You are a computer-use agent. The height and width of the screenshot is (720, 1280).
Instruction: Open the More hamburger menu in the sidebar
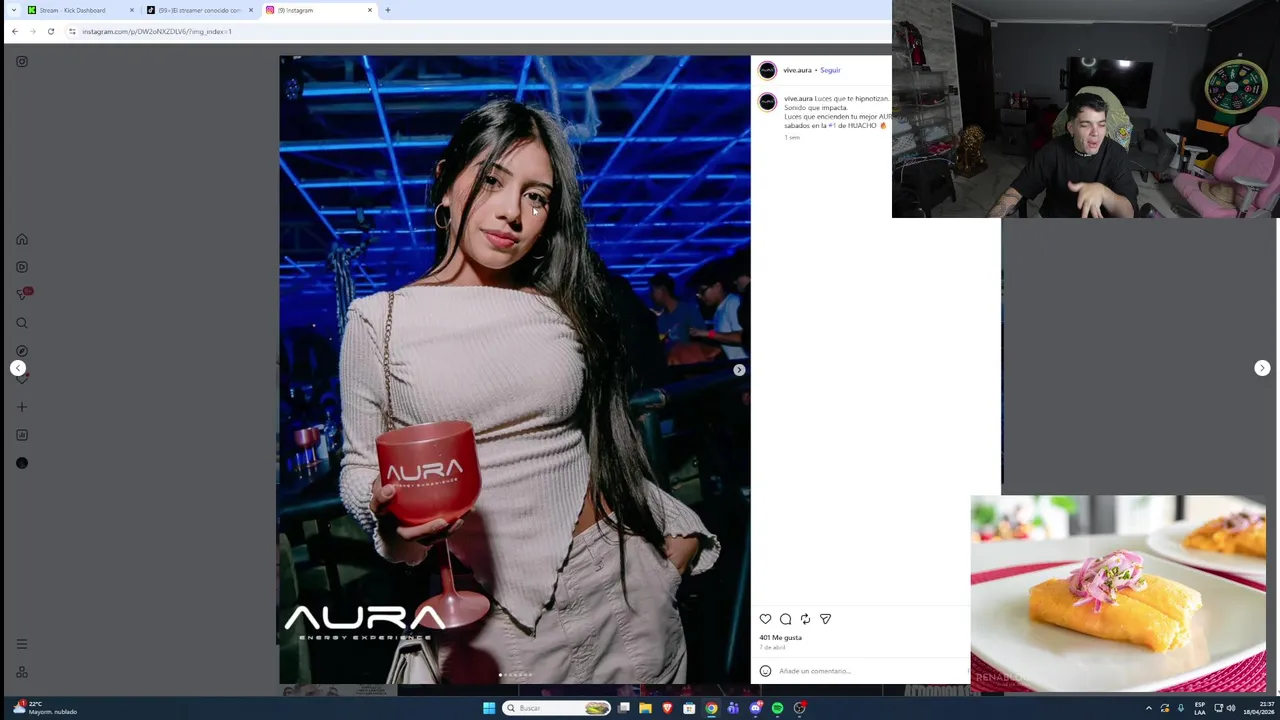[x=22, y=644]
